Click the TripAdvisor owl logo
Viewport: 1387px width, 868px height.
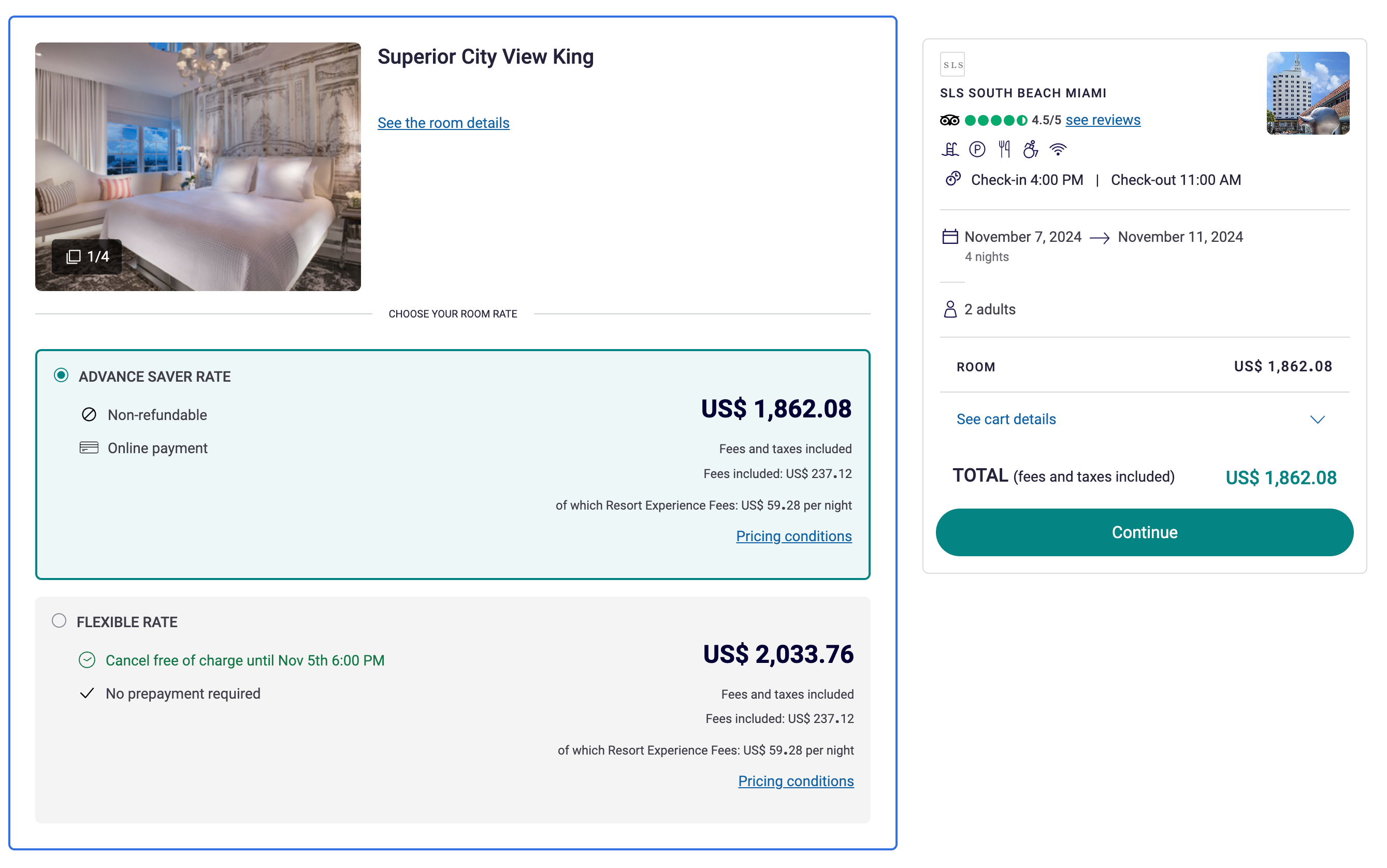pos(949,121)
